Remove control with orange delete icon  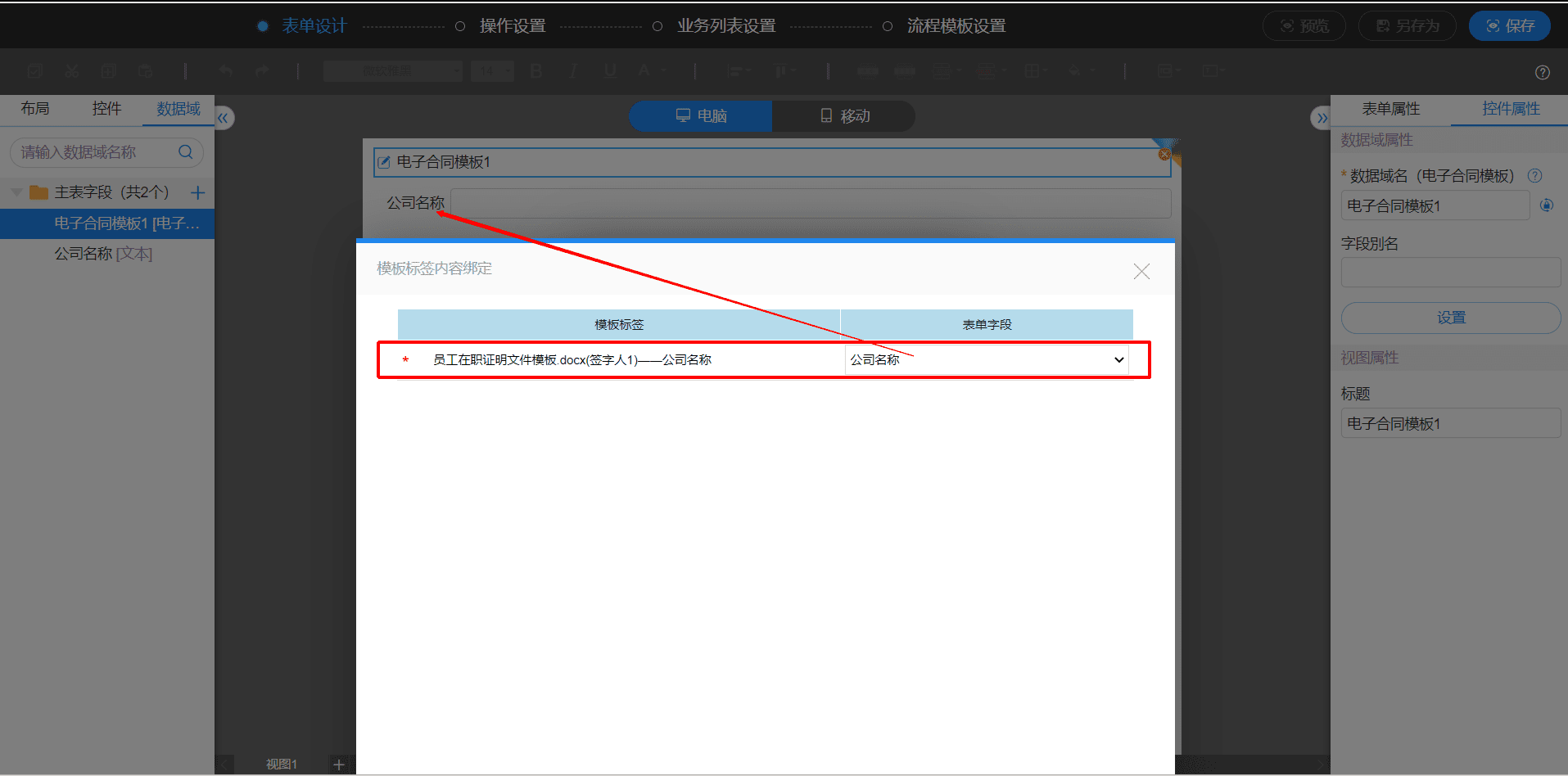tap(1164, 154)
